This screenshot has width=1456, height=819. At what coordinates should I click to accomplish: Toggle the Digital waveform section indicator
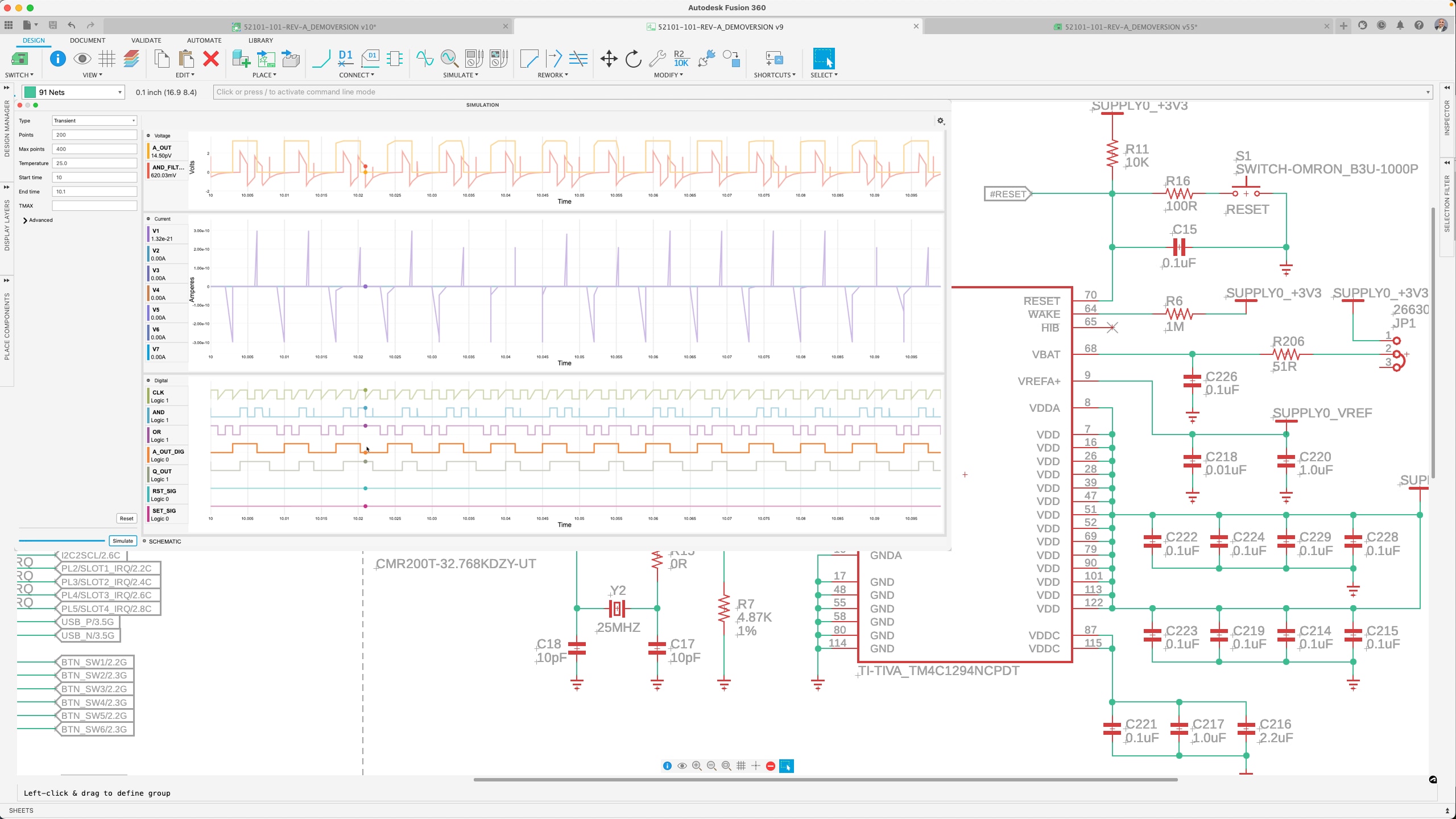pyautogui.click(x=148, y=380)
